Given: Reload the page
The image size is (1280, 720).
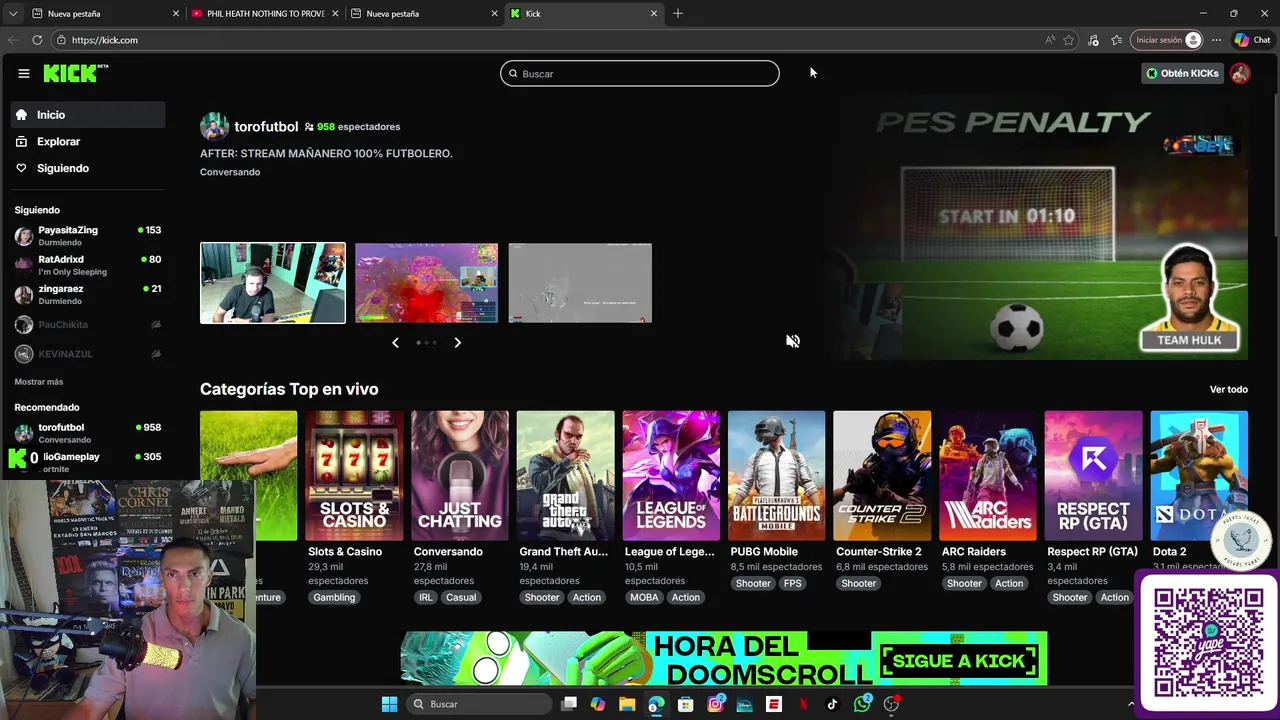Looking at the screenshot, I should coord(37,40).
